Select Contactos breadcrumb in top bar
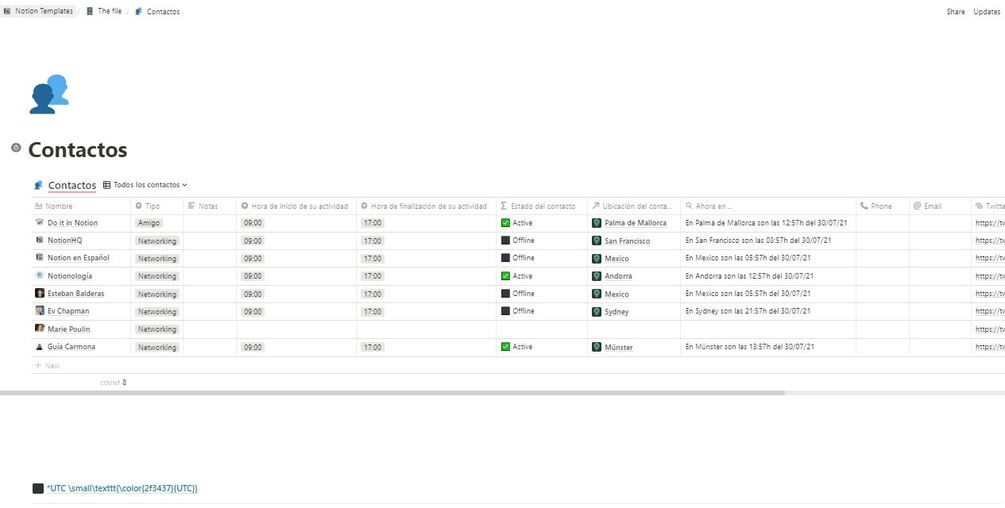 158,12
